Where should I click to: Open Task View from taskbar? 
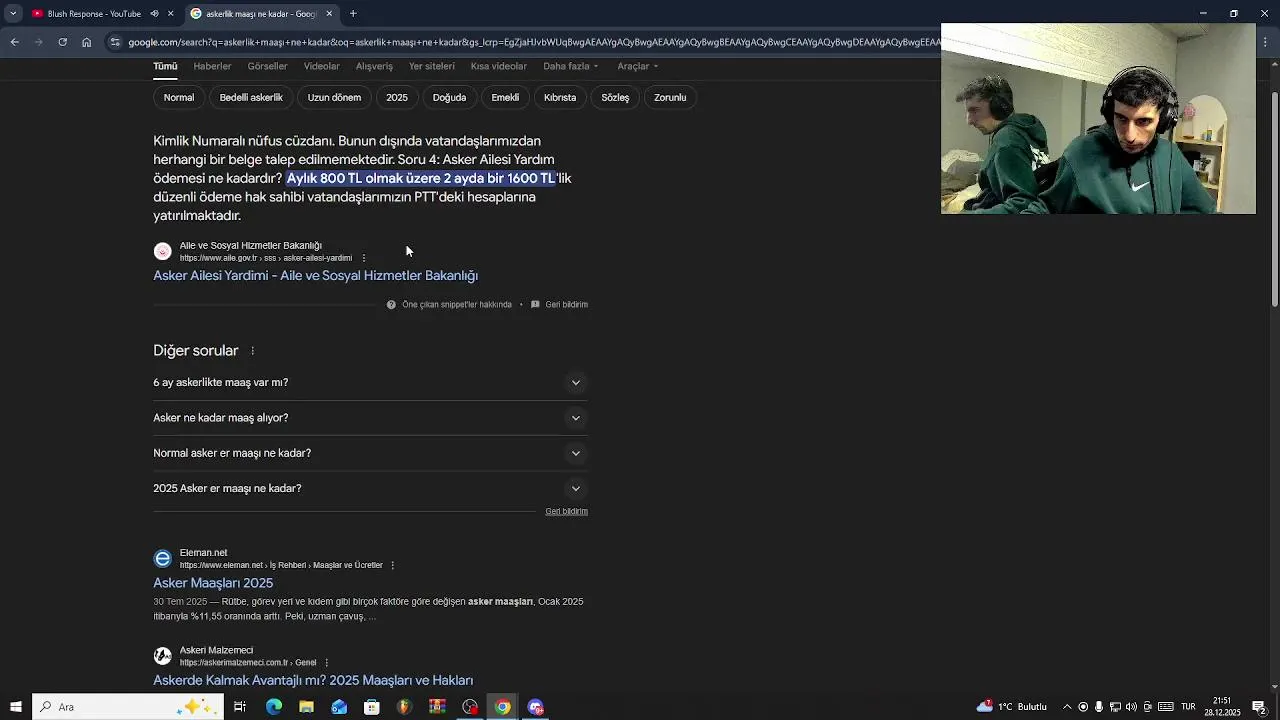pyautogui.click(x=240, y=707)
